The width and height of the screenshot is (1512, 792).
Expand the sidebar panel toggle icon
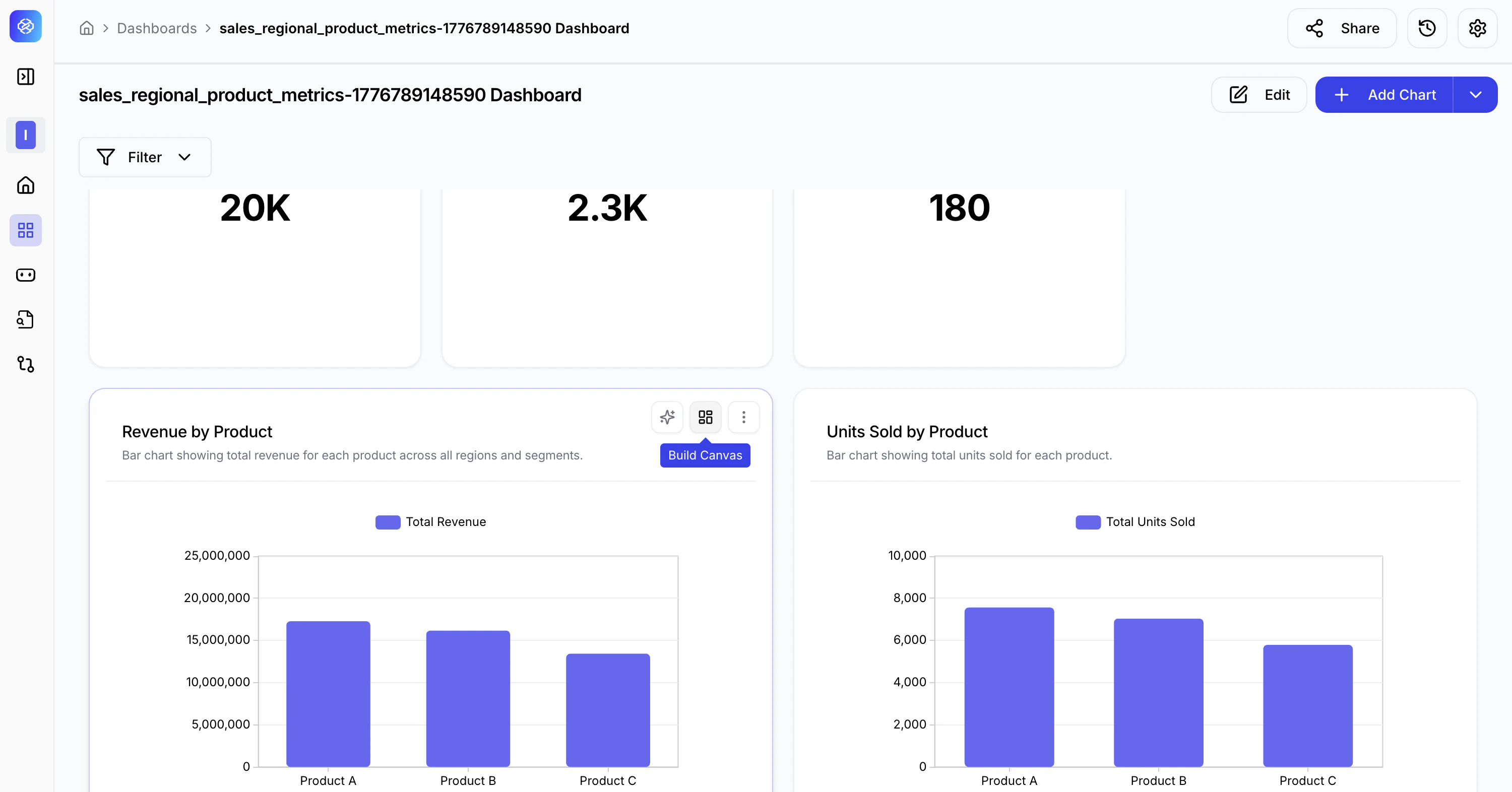(x=26, y=77)
